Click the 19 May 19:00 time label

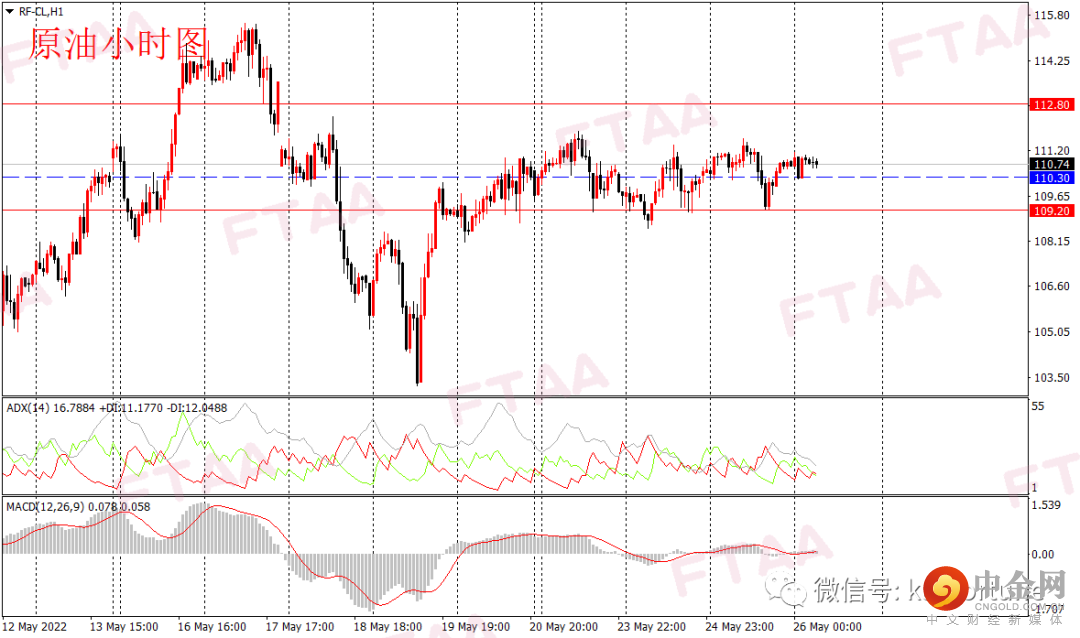tap(476, 626)
